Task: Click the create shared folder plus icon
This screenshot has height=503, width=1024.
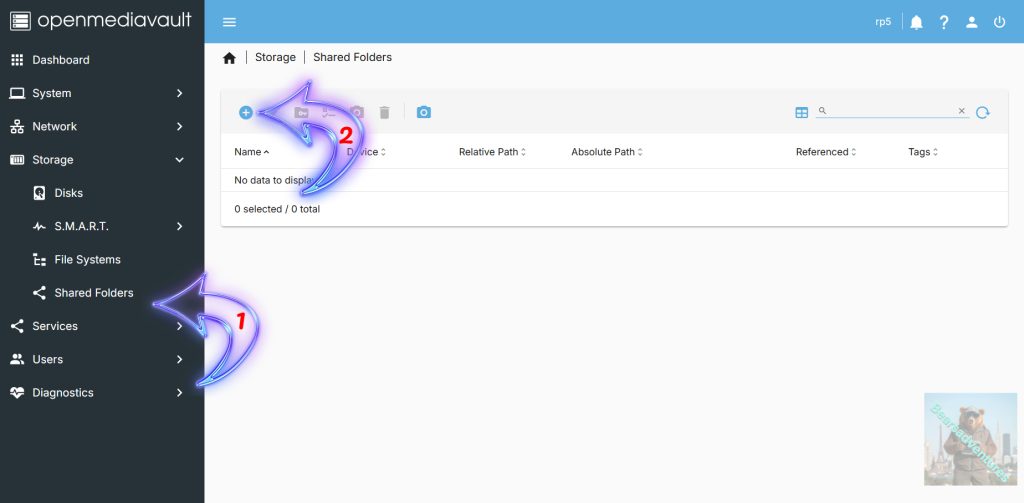Action: (x=246, y=113)
